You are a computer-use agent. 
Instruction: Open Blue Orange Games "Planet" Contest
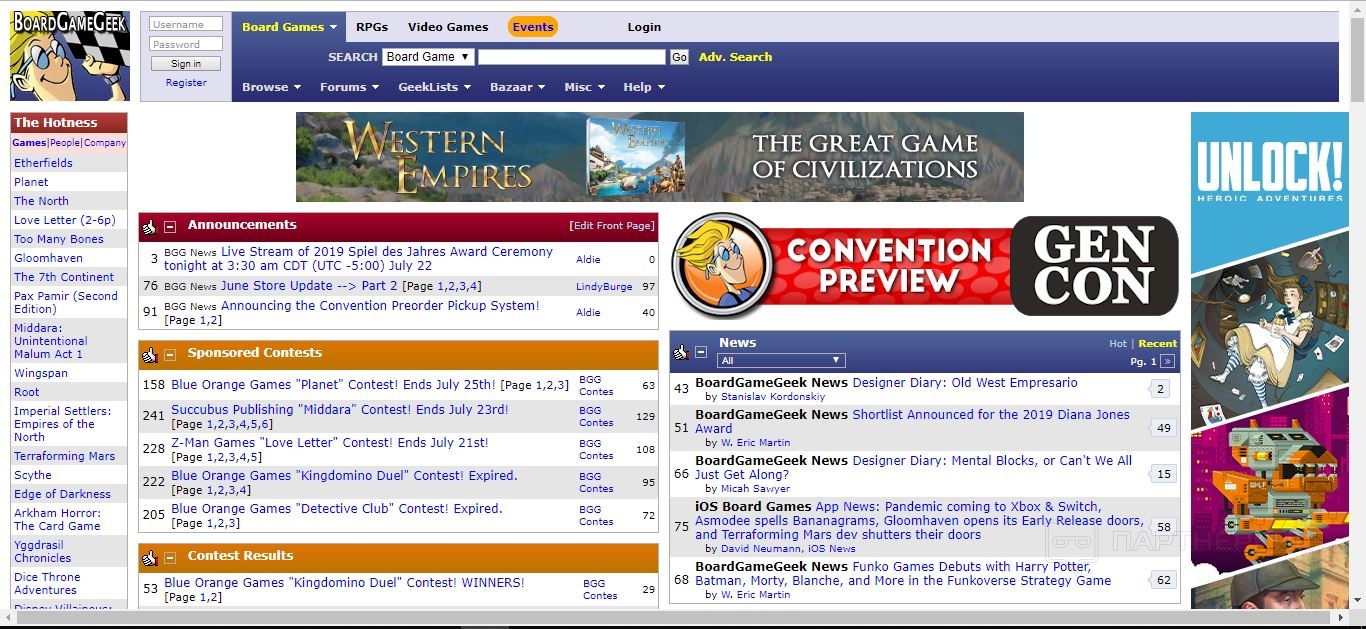pyautogui.click(x=333, y=384)
